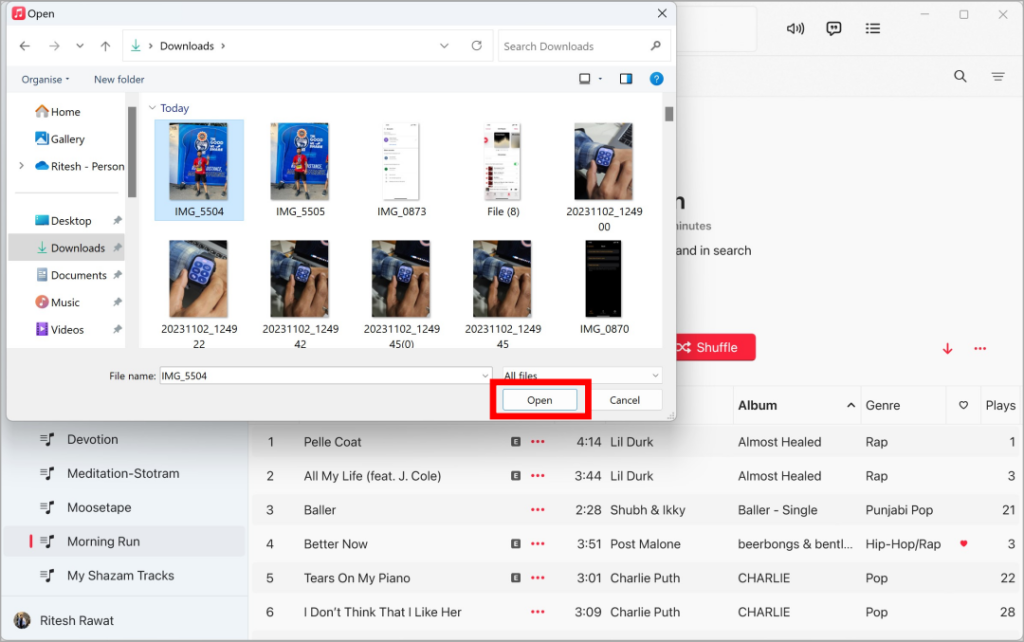The width and height of the screenshot is (1024, 642).
Task: Click the Open button
Action: tap(539, 400)
